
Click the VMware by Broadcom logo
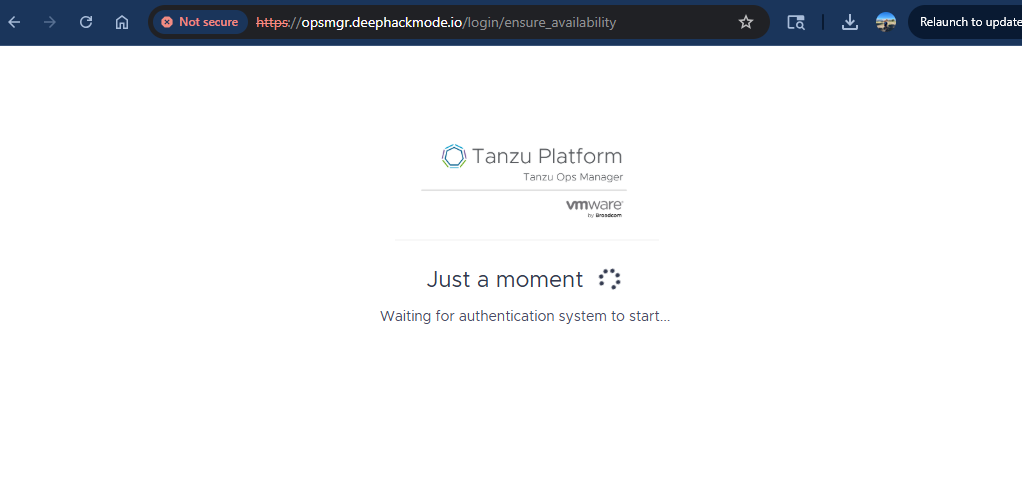tap(594, 209)
